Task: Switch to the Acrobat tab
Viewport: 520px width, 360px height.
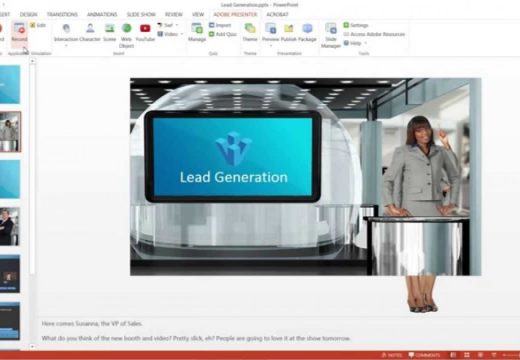Action: coord(277,14)
